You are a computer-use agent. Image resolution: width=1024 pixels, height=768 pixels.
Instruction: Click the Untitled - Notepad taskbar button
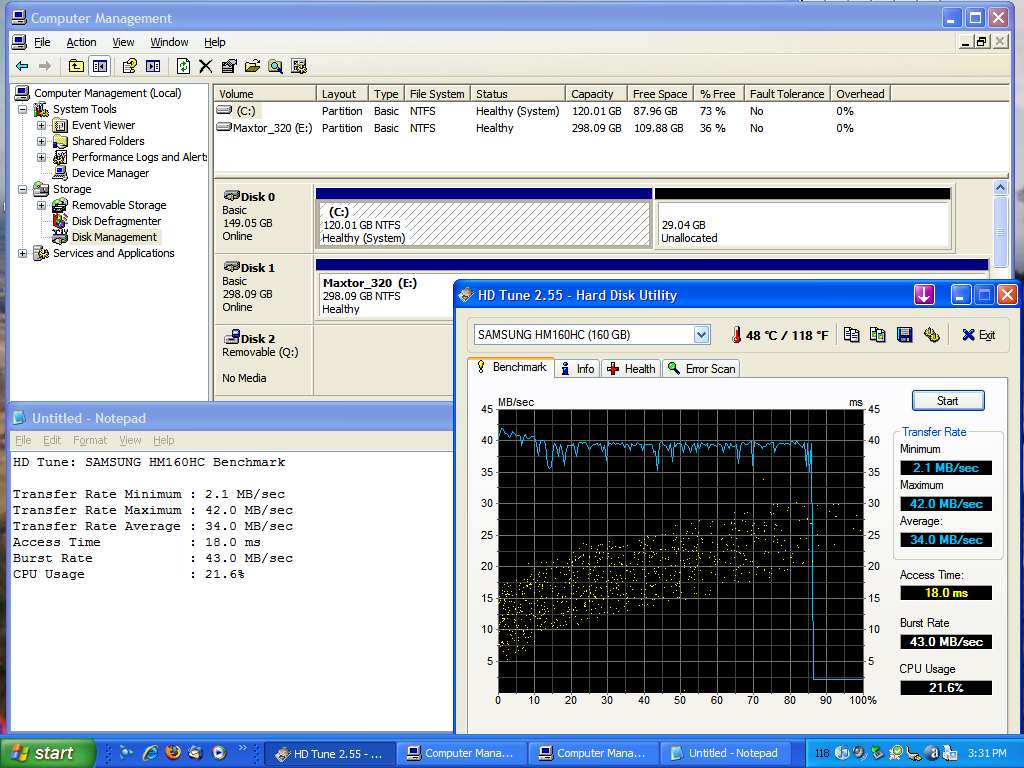click(725, 753)
